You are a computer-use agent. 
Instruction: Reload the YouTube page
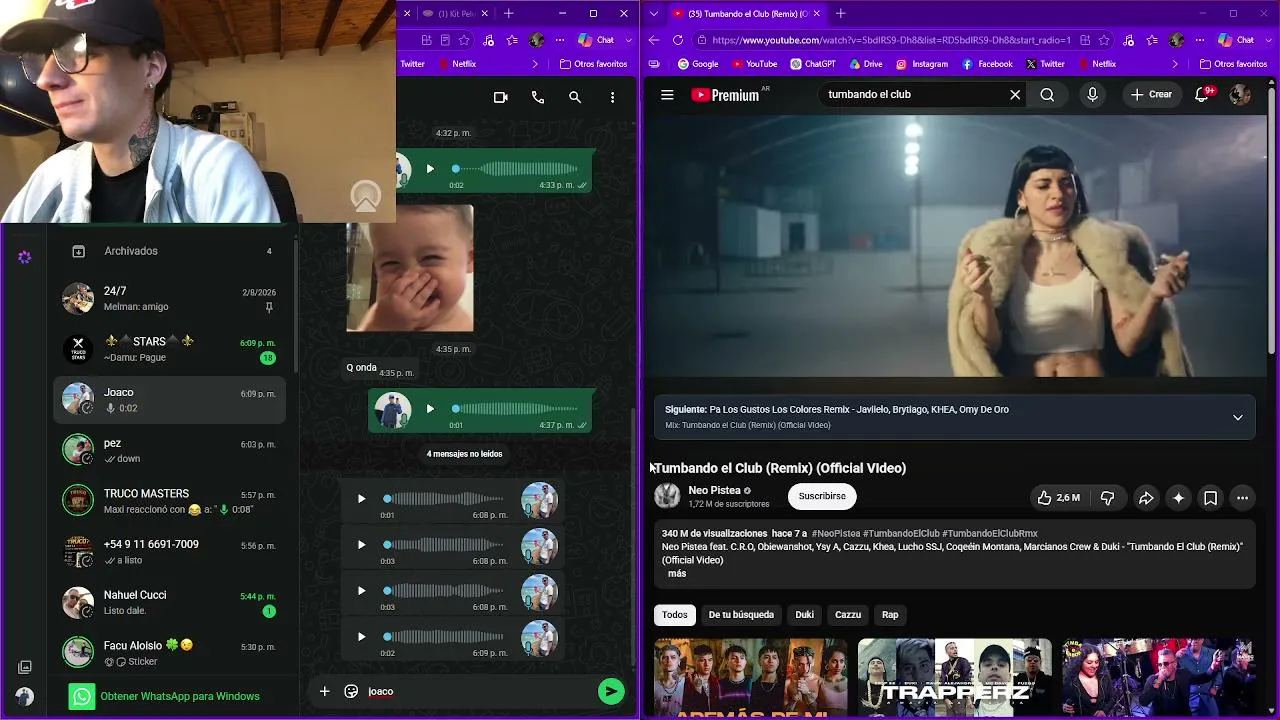point(678,40)
